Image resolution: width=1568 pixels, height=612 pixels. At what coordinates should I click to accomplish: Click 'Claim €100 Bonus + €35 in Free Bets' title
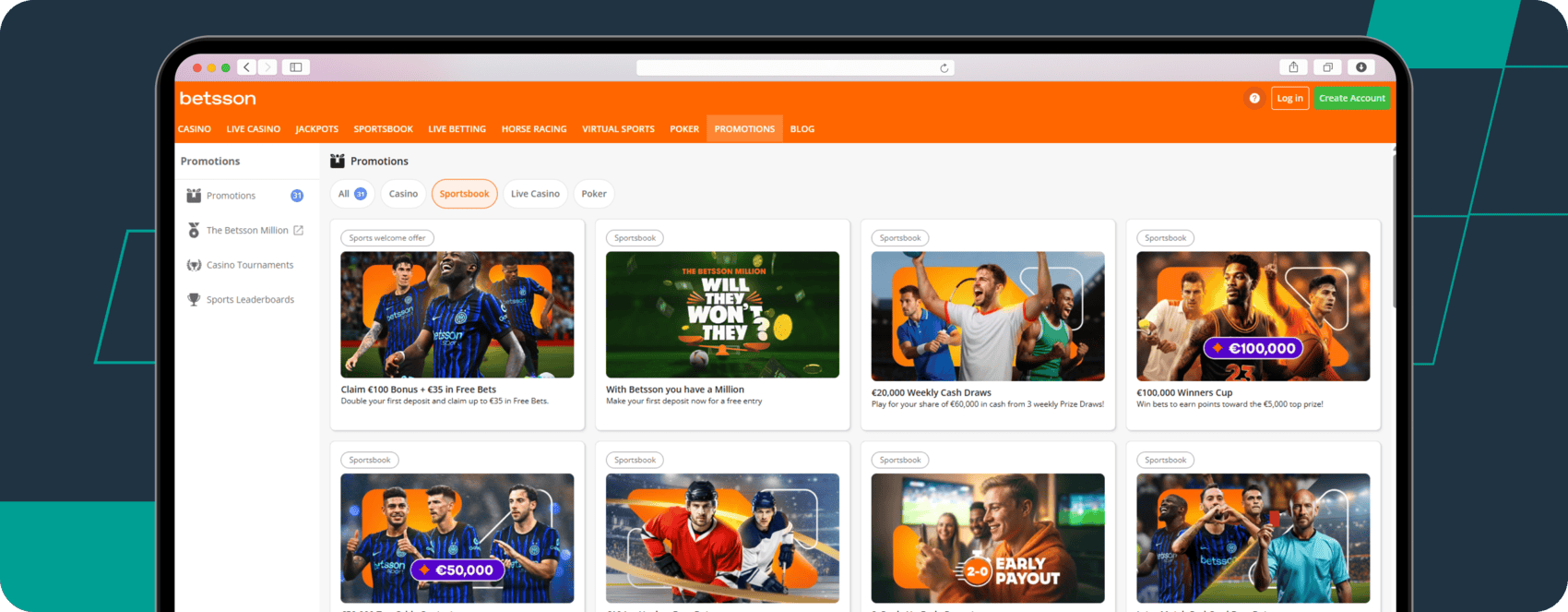(419, 390)
